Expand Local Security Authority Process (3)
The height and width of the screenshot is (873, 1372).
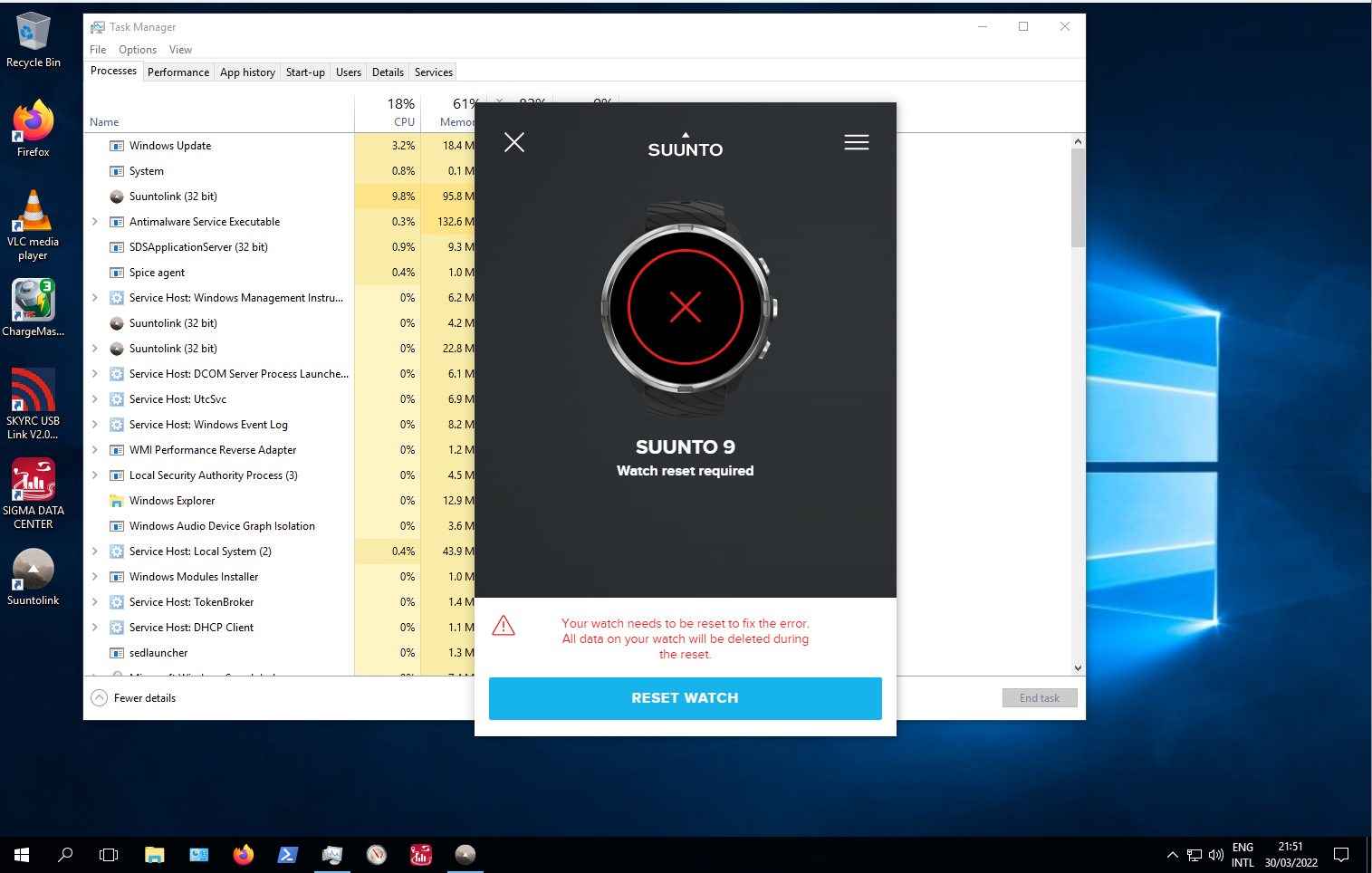tap(95, 475)
